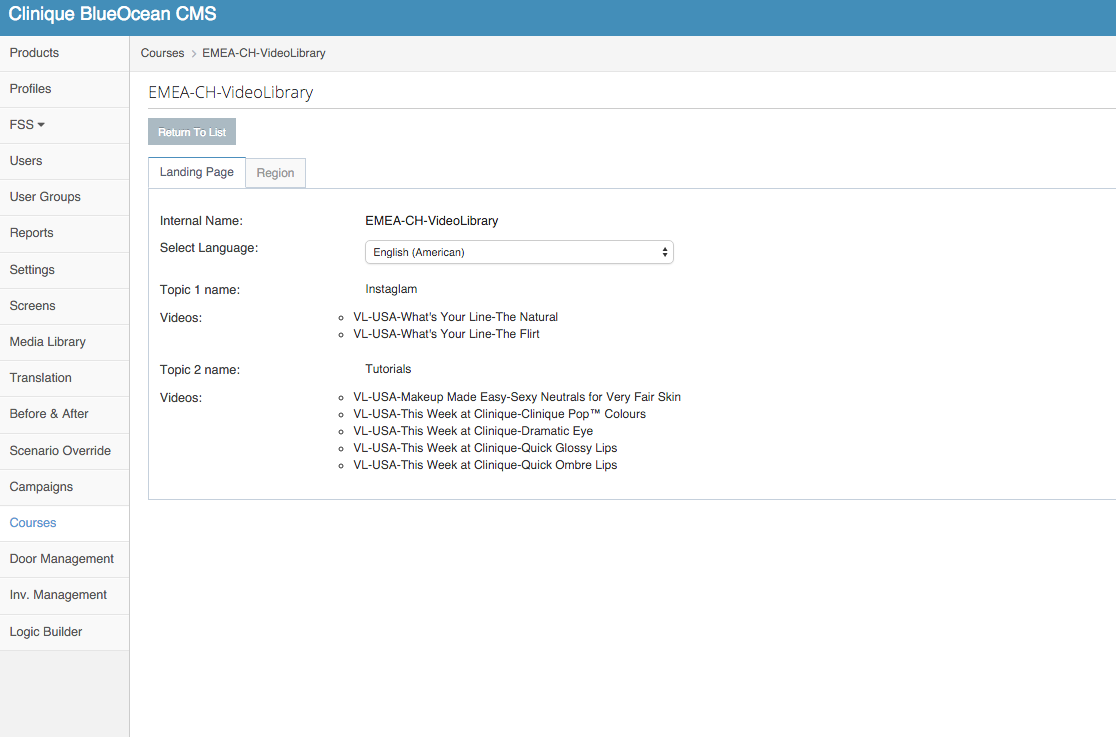Click the EMEA-CH-VideoLibrary breadcrumb text
This screenshot has width=1116, height=737.
pos(264,53)
